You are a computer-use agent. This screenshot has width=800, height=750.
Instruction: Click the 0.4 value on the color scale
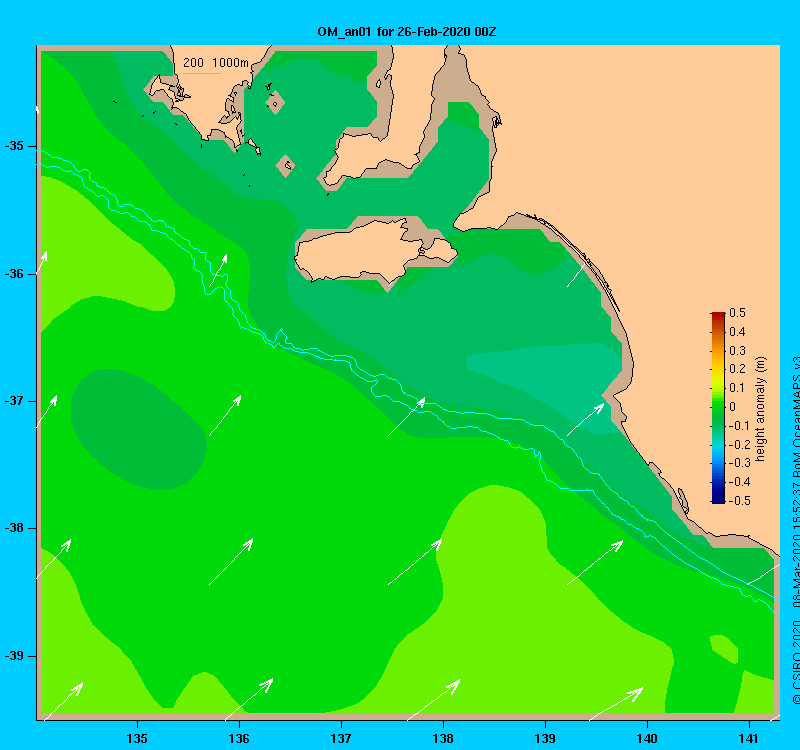737,332
